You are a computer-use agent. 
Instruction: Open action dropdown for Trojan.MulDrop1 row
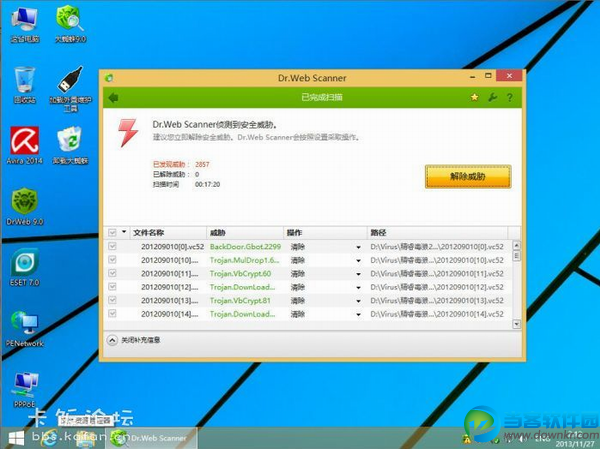358,261
